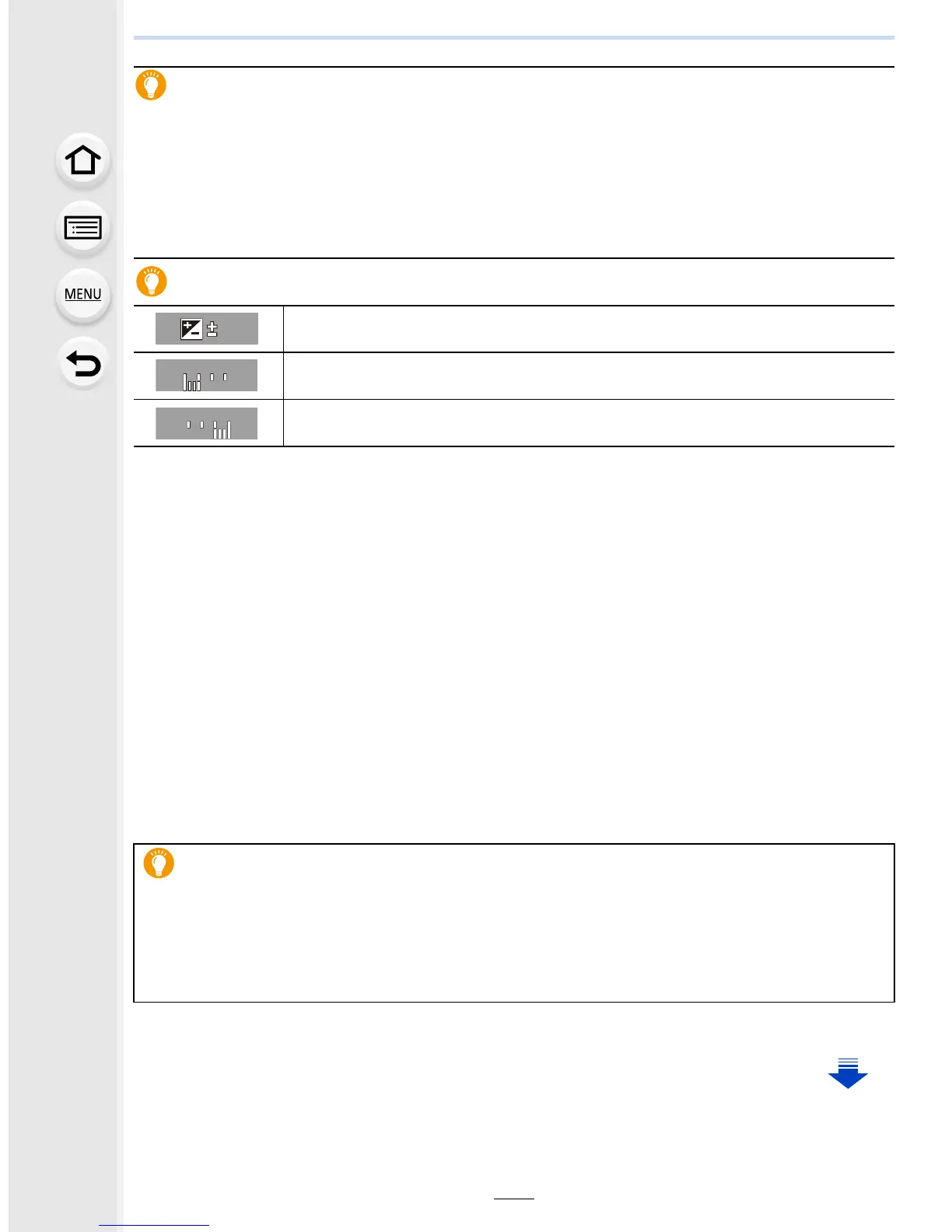This screenshot has width=952, height=1232.
Task: Click the top orange lightbulb tip icon
Action: click(151, 85)
